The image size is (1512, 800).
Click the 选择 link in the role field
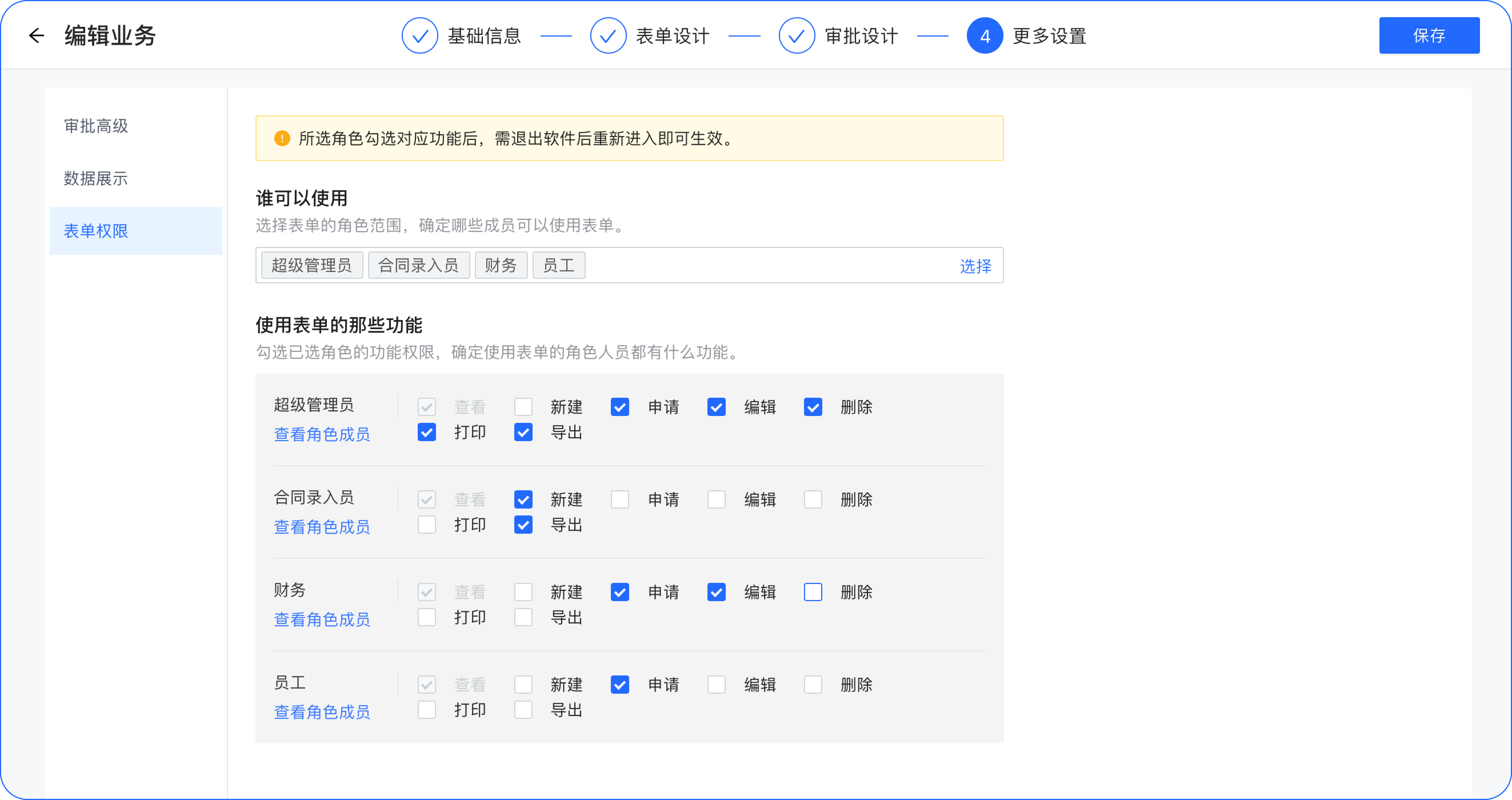pos(975,266)
